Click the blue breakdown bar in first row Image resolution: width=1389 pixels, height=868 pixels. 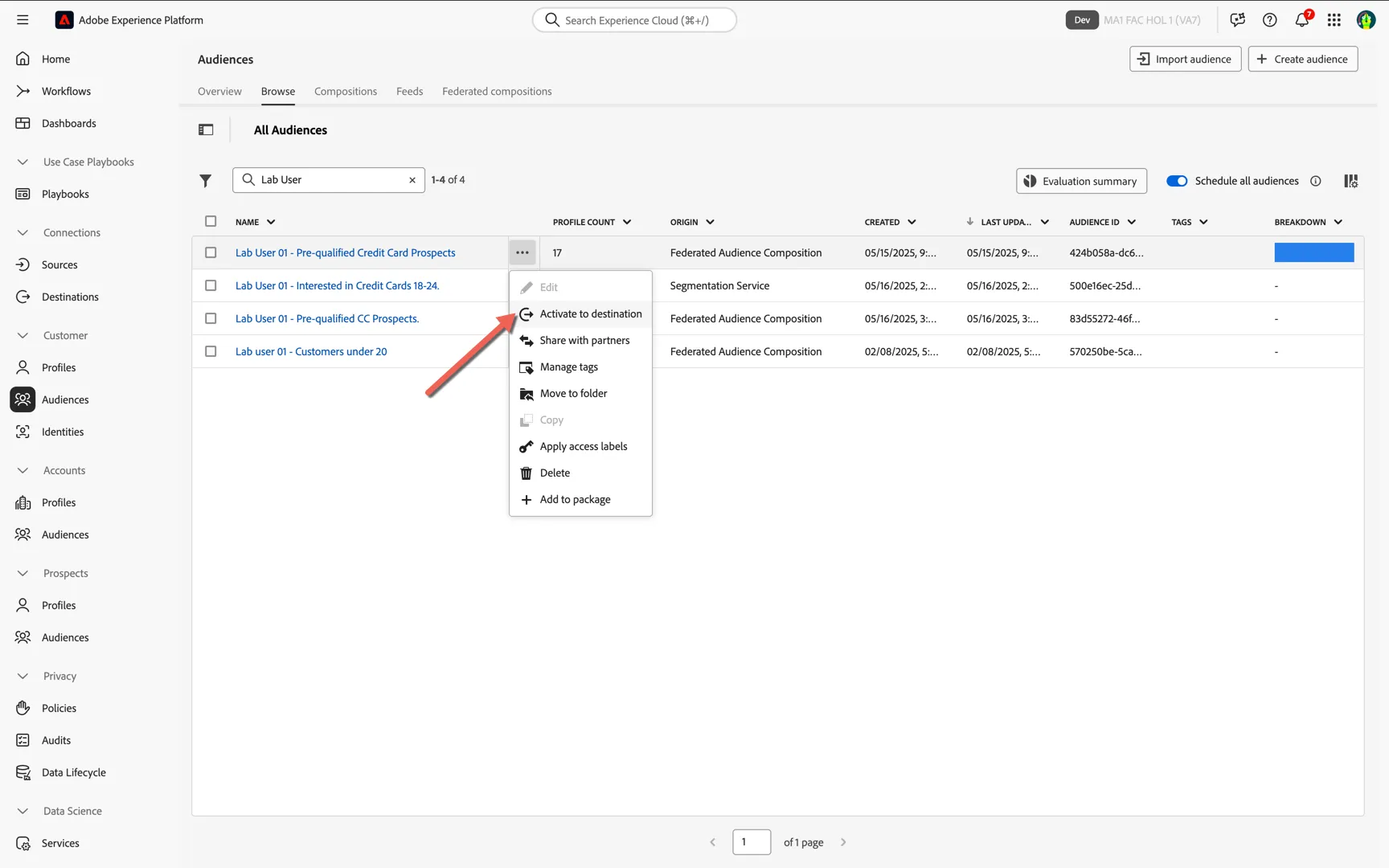coord(1314,252)
